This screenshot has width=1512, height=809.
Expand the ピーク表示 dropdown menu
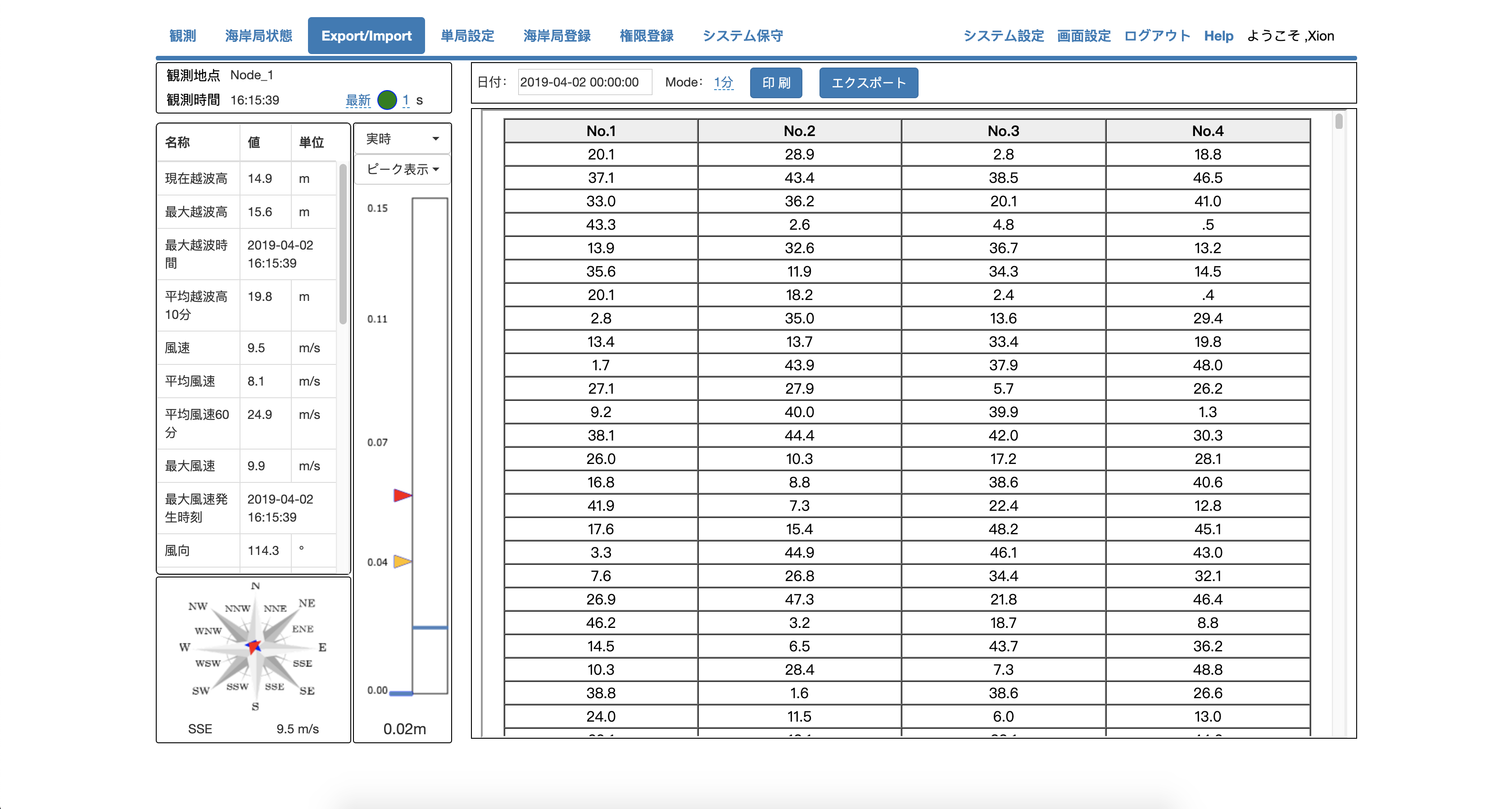402,170
